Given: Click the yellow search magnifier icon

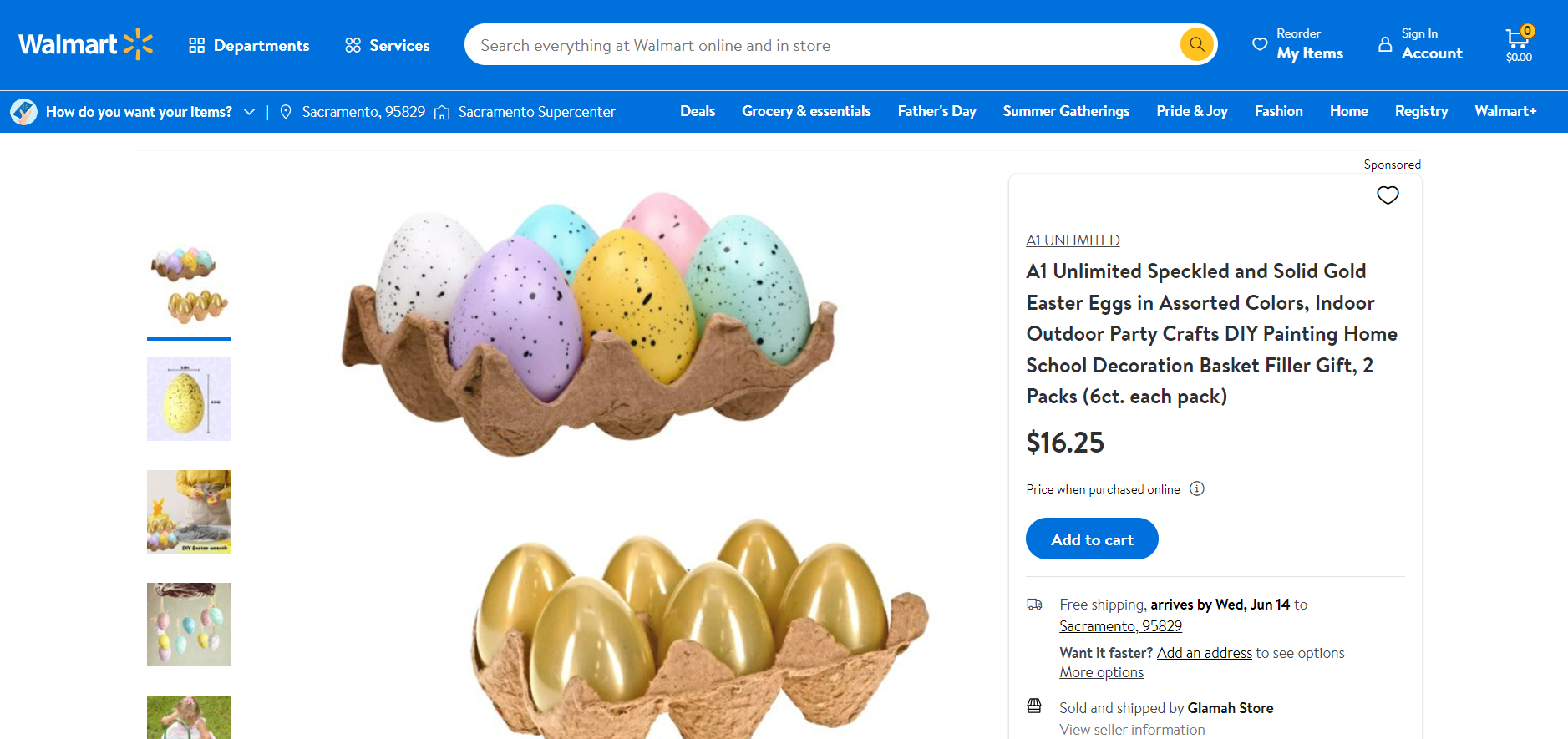Looking at the screenshot, I should tap(1196, 44).
